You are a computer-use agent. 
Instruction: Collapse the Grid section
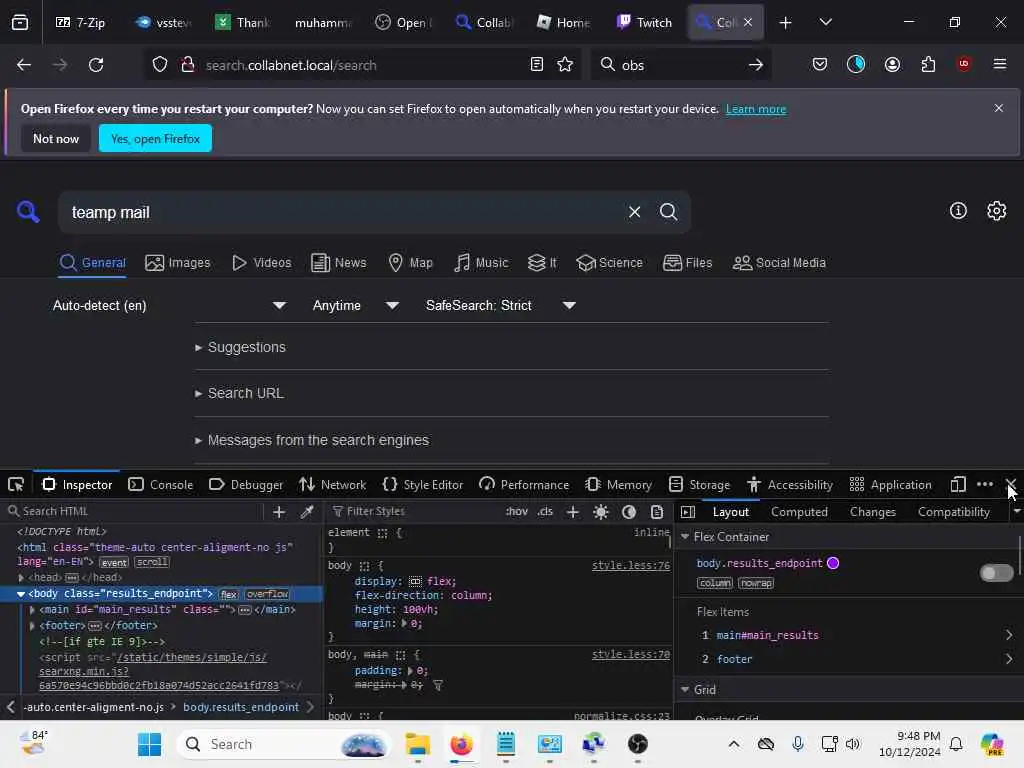pyautogui.click(x=685, y=690)
